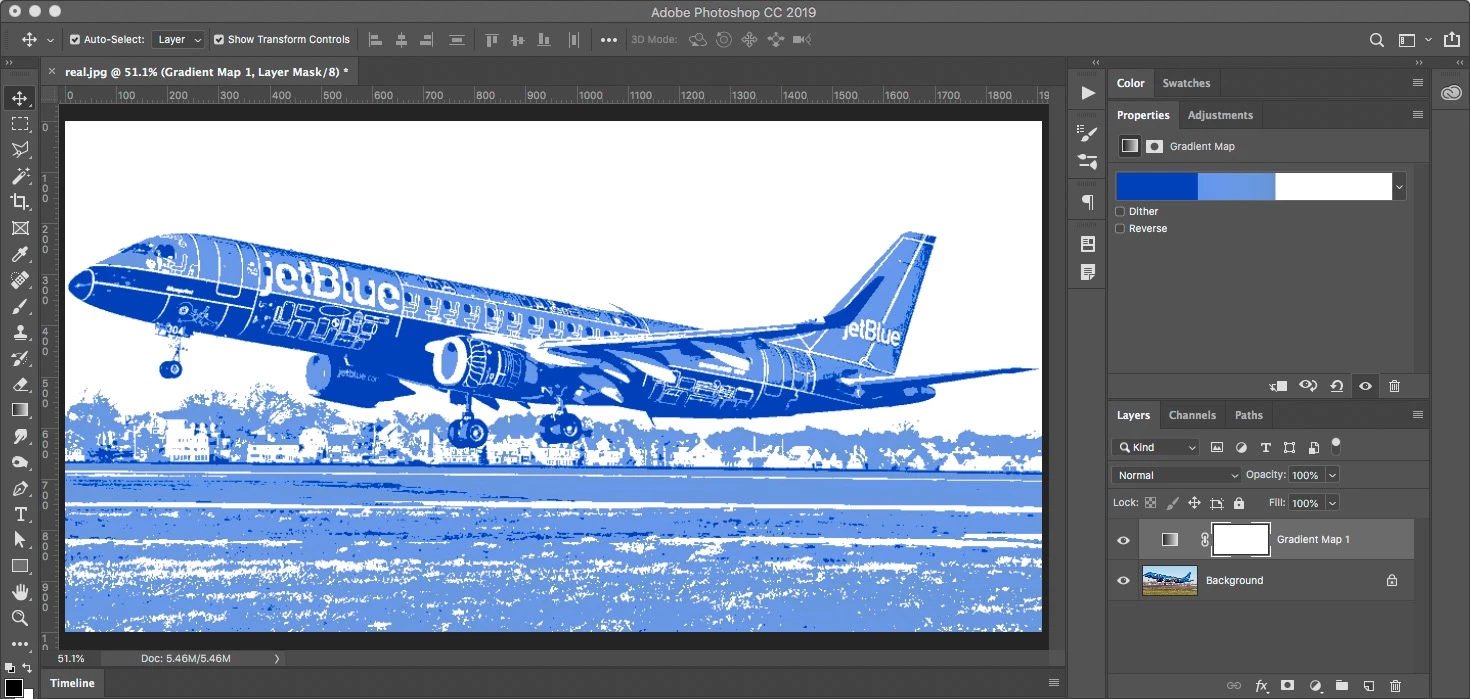The width and height of the screenshot is (1470, 699).
Task: Select the Eyedropper tool
Action: click(20, 254)
